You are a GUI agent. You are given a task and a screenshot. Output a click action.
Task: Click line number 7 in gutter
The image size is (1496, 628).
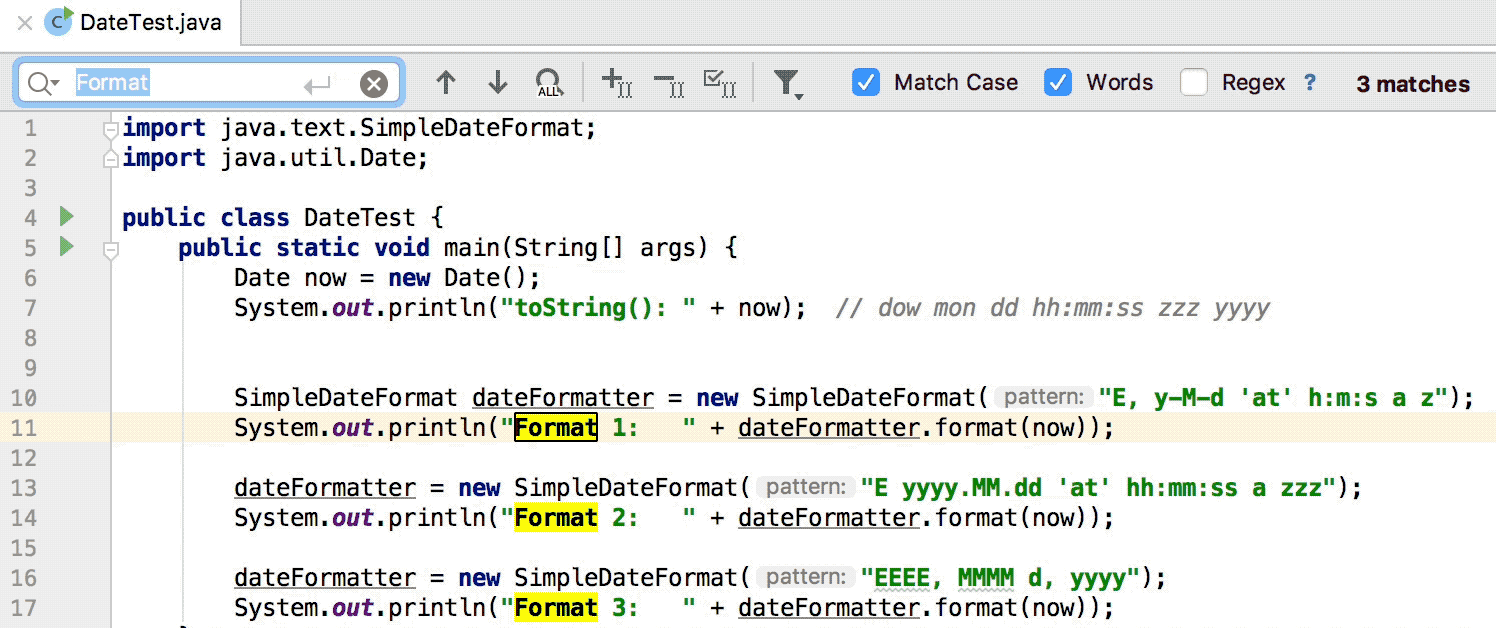point(30,308)
